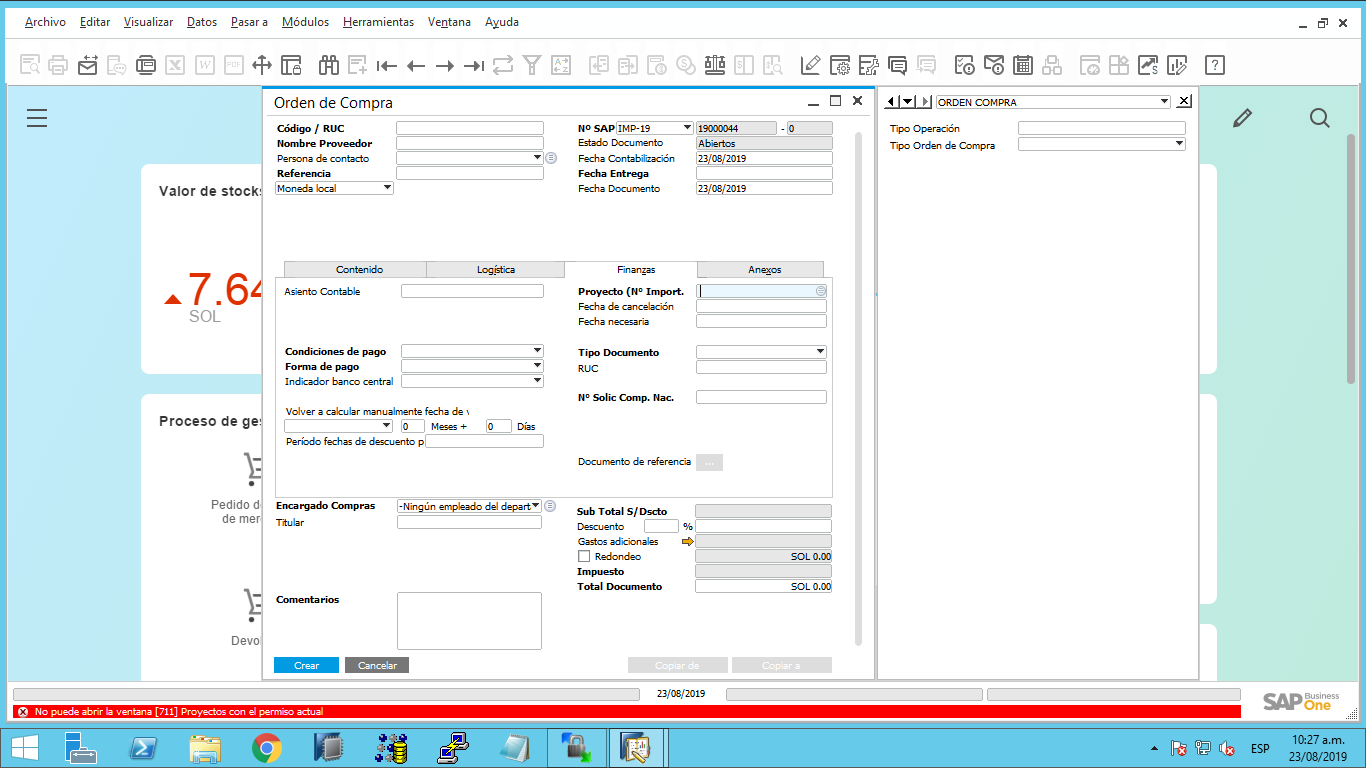Expand the Tipo Documento dropdown
Image resolution: width=1366 pixels, height=768 pixels.
click(x=820, y=352)
